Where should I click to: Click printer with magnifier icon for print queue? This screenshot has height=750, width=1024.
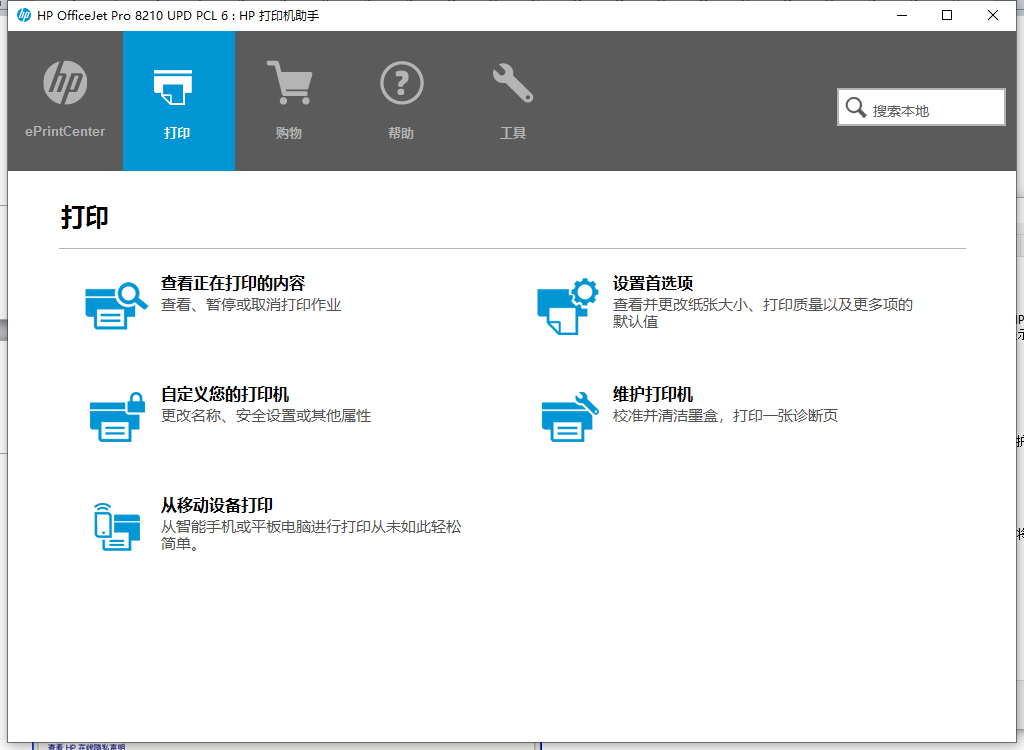[x=116, y=305]
